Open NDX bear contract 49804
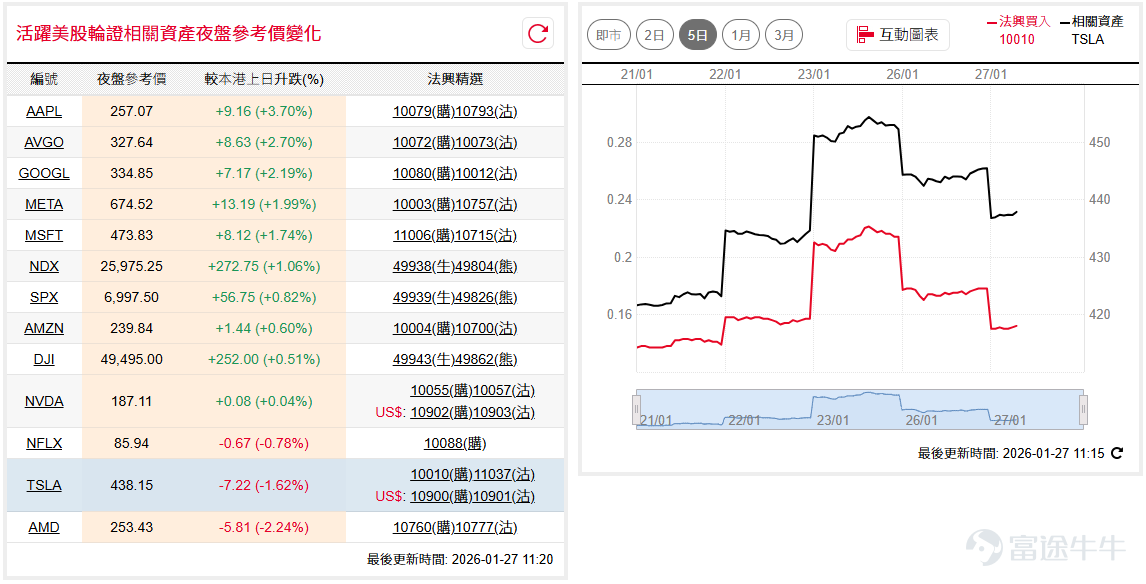The image size is (1146, 584). pos(486,267)
